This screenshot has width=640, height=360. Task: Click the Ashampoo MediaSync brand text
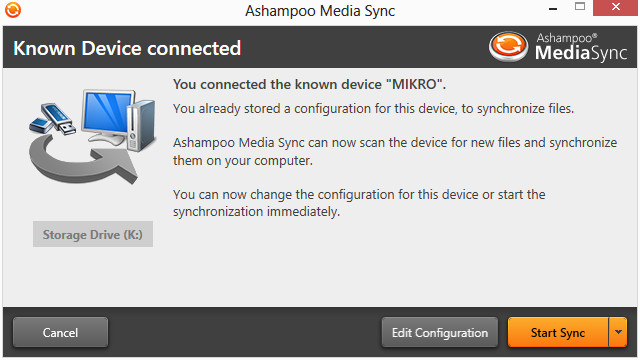coord(580,47)
